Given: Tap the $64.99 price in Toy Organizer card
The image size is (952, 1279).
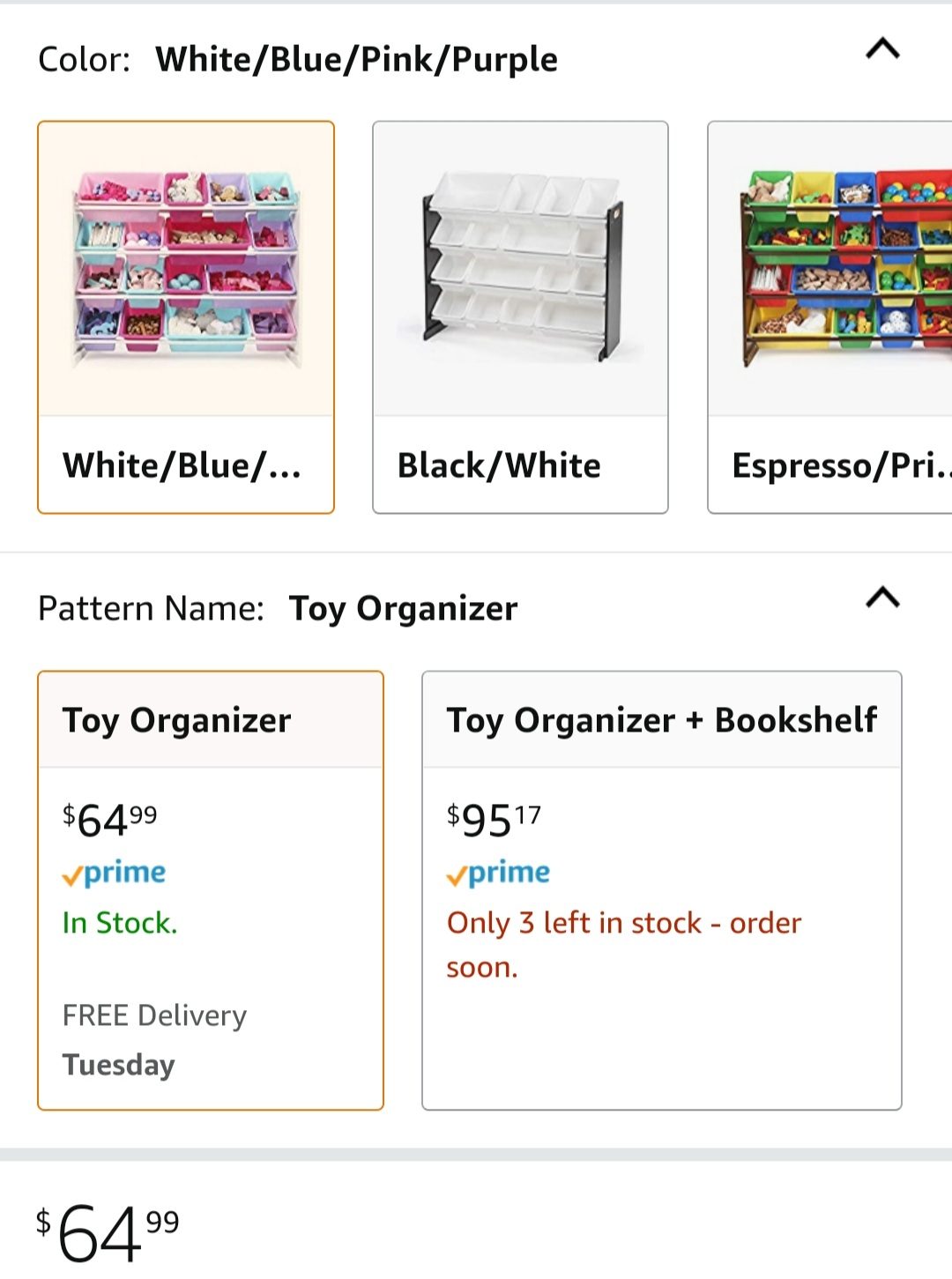Looking at the screenshot, I should pyautogui.click(x=109, y=821).
